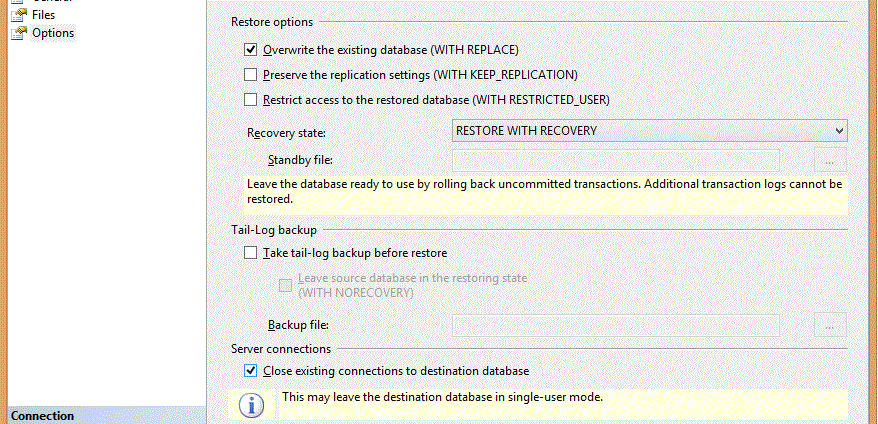Screen dimensions: 878x424
Task: Click the Connection section header
Action: 43,416
